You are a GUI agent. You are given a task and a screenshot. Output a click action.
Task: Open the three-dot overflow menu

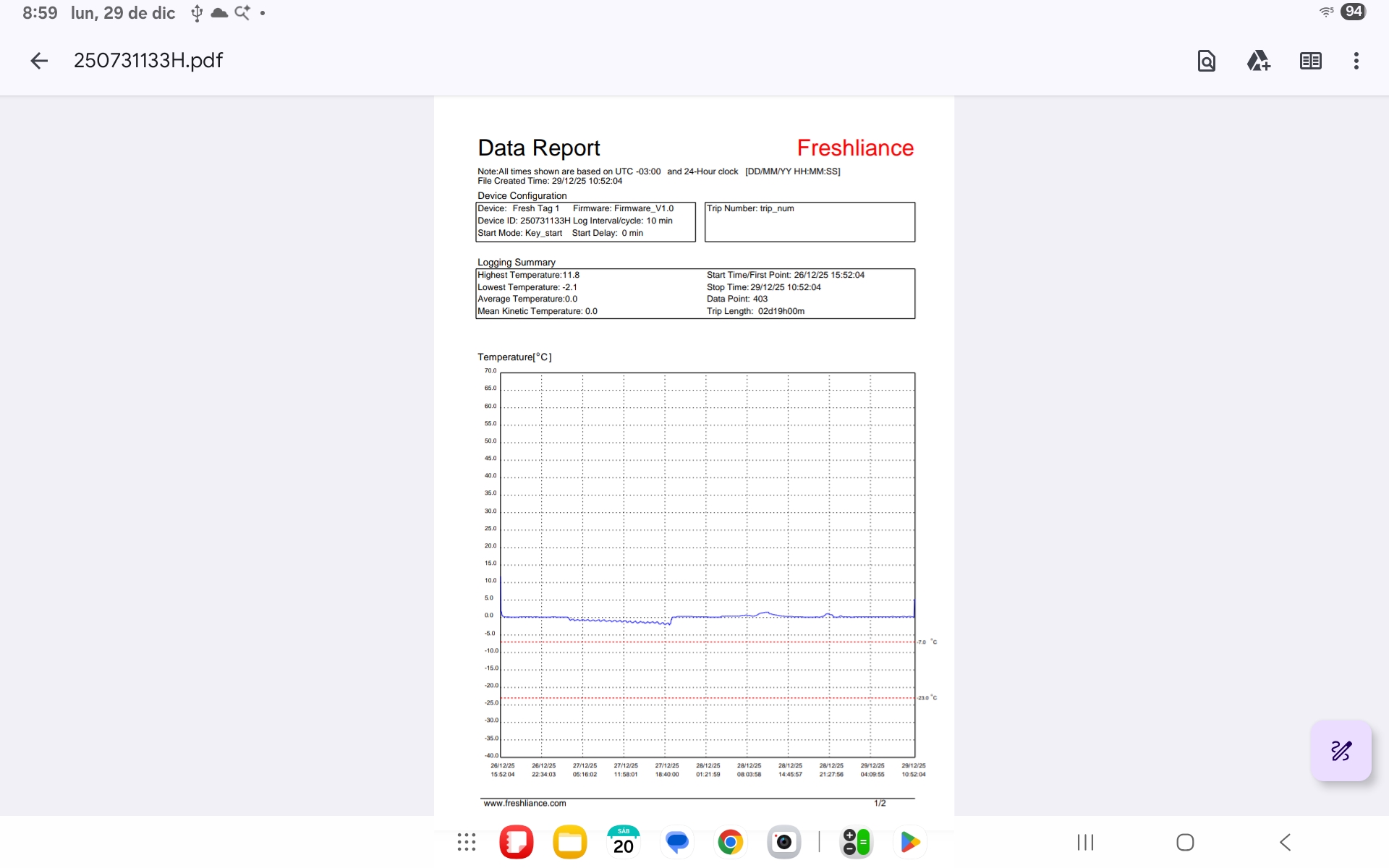click(x=1356, y=61)
